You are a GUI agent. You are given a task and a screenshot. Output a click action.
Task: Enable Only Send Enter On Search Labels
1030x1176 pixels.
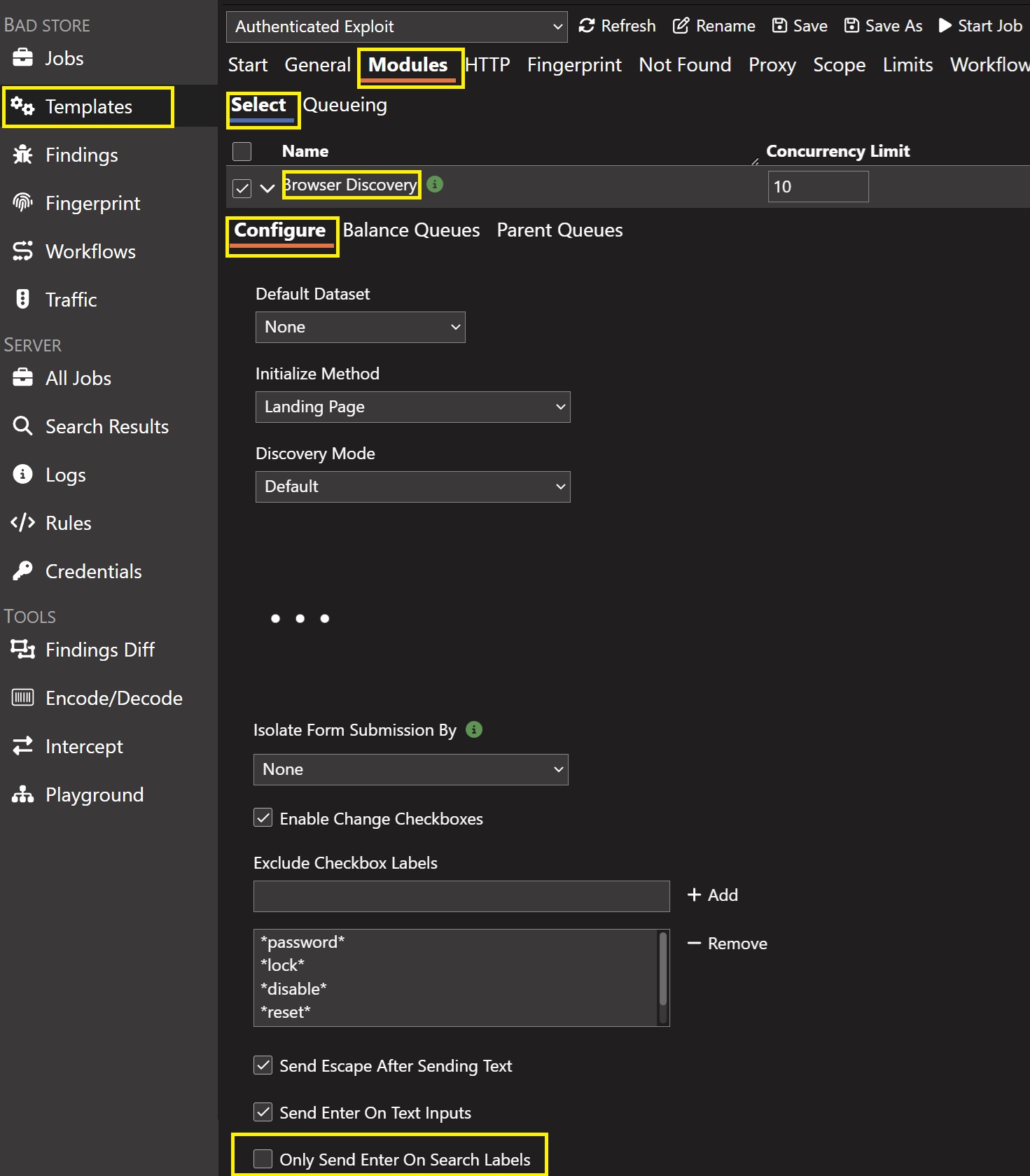263,1159
